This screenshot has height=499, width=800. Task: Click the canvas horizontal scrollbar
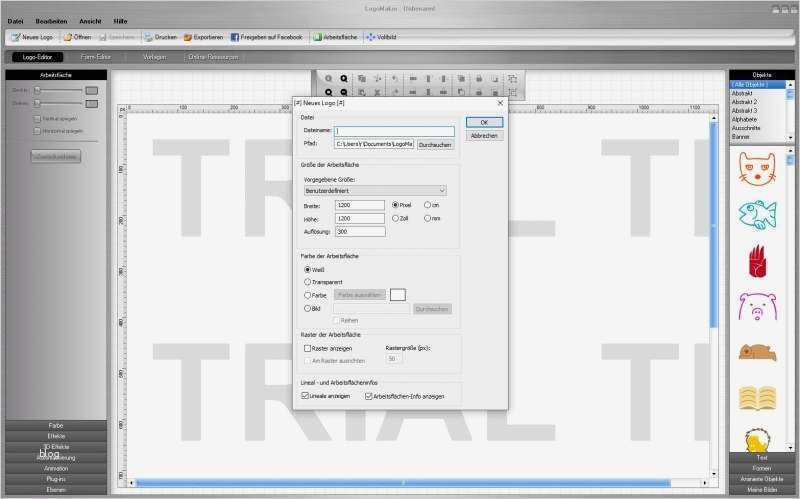click(x=403, y=483)
